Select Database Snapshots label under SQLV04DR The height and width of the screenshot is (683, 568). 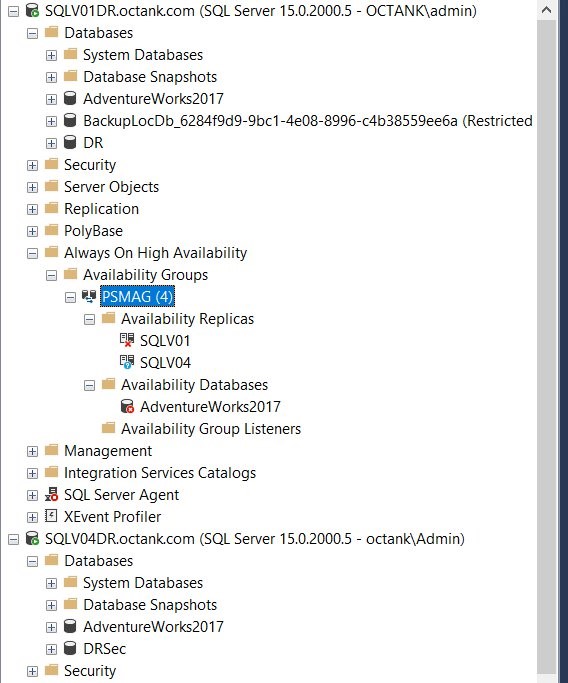click(x=150, y=605)
